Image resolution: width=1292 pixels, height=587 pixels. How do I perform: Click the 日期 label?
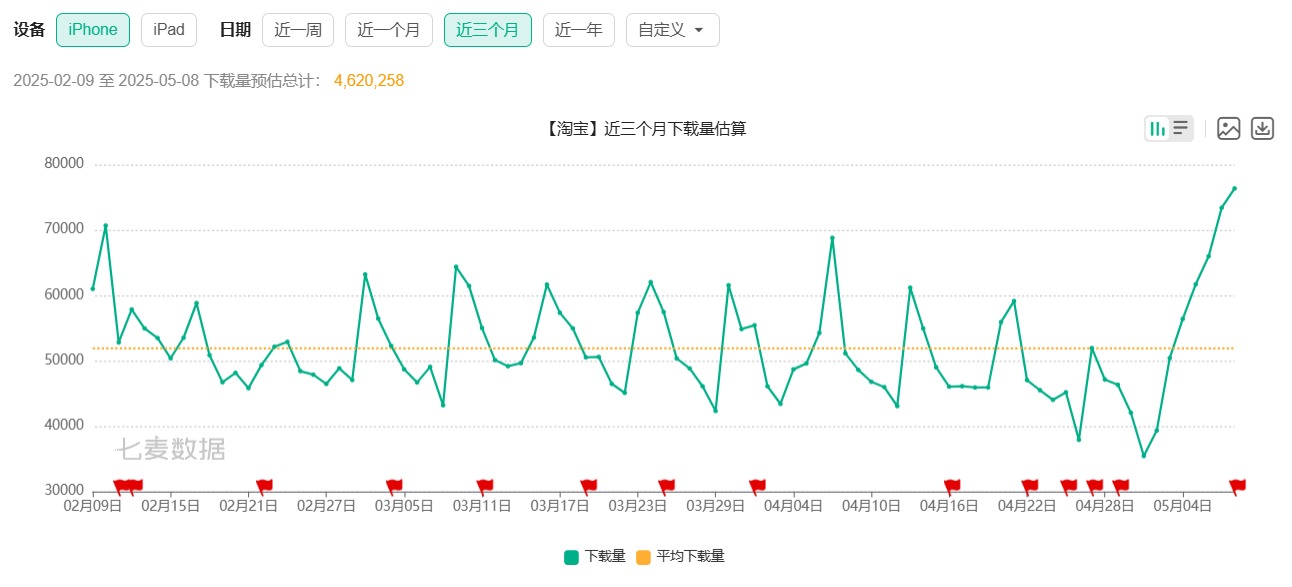[235, 30]
